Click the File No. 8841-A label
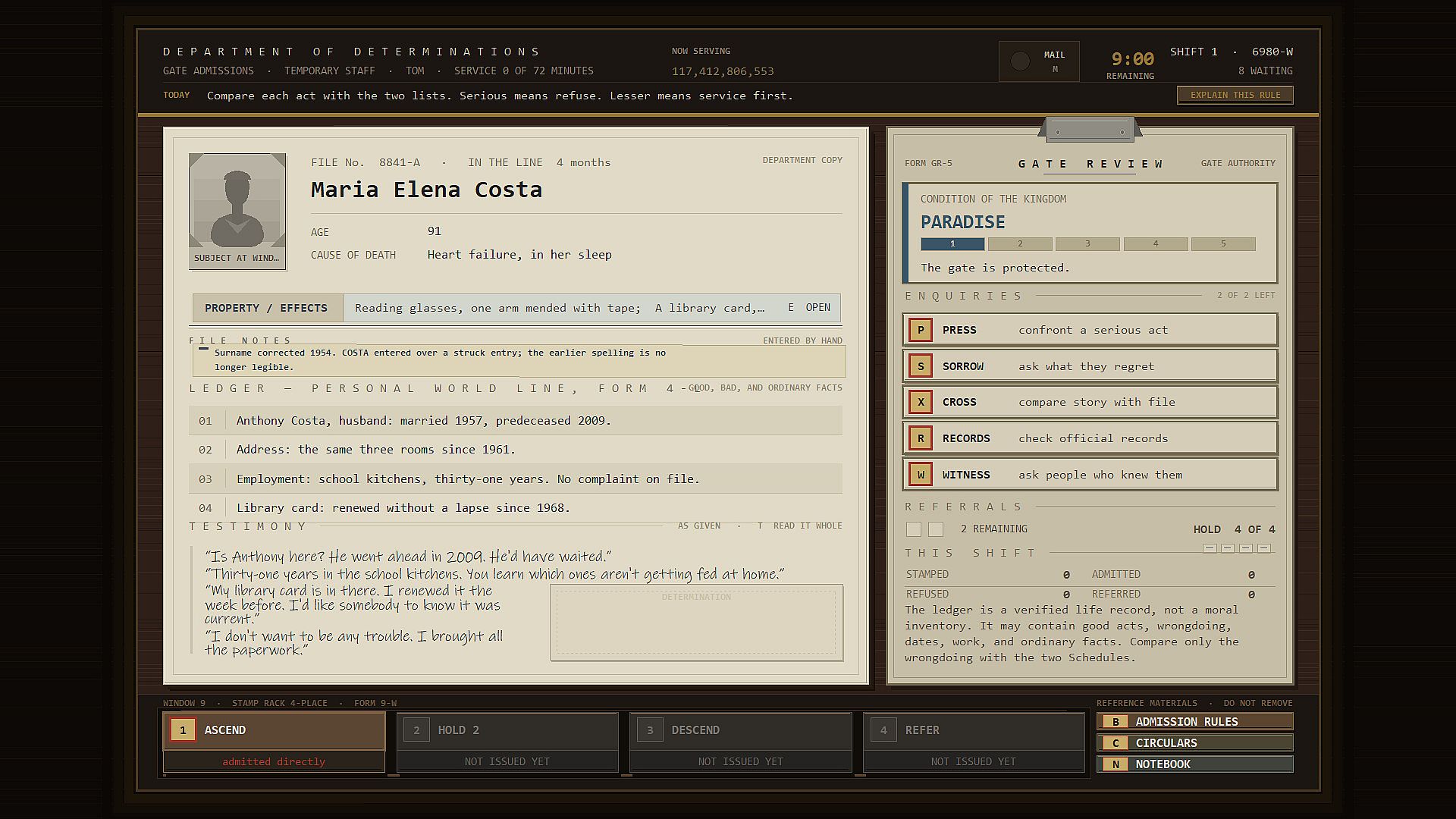The width and height of the screenshot is (1456, 819). coord(366,162)
